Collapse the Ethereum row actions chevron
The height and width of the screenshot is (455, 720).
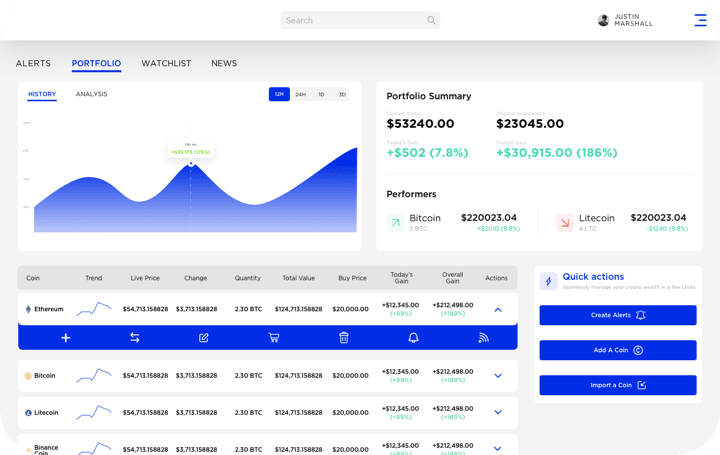pyautogui.click(x=497, y=309)
